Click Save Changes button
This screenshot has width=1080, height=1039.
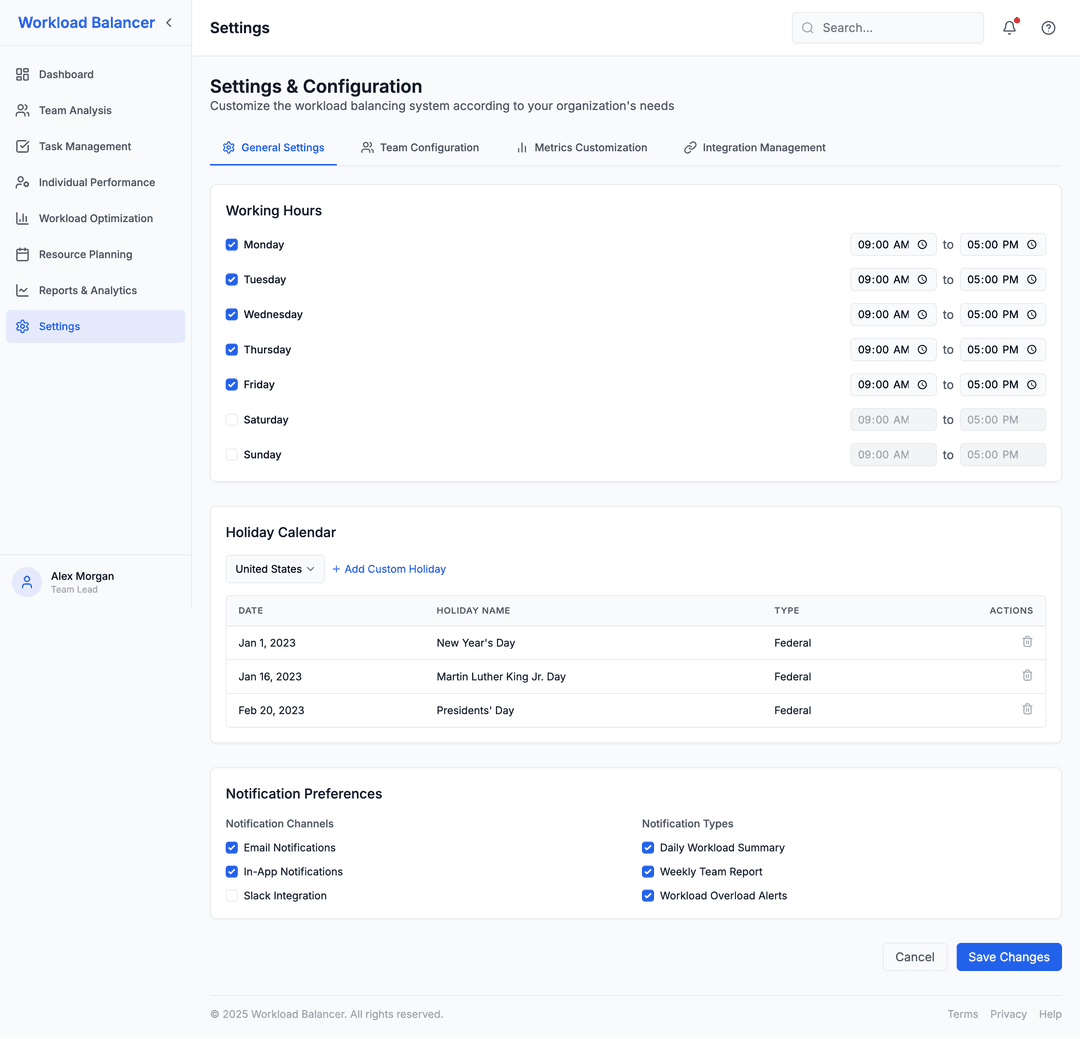click(1008, 957)
